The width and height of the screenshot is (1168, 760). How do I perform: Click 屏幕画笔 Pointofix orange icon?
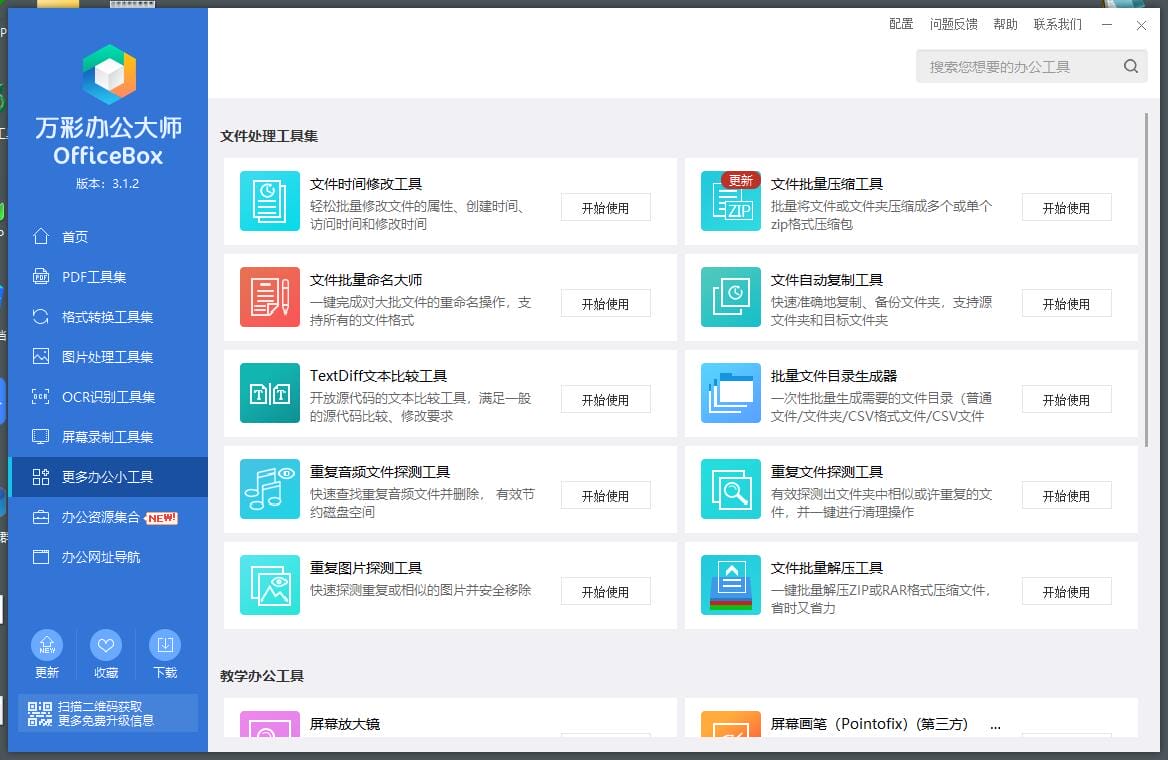pos(731,724)
